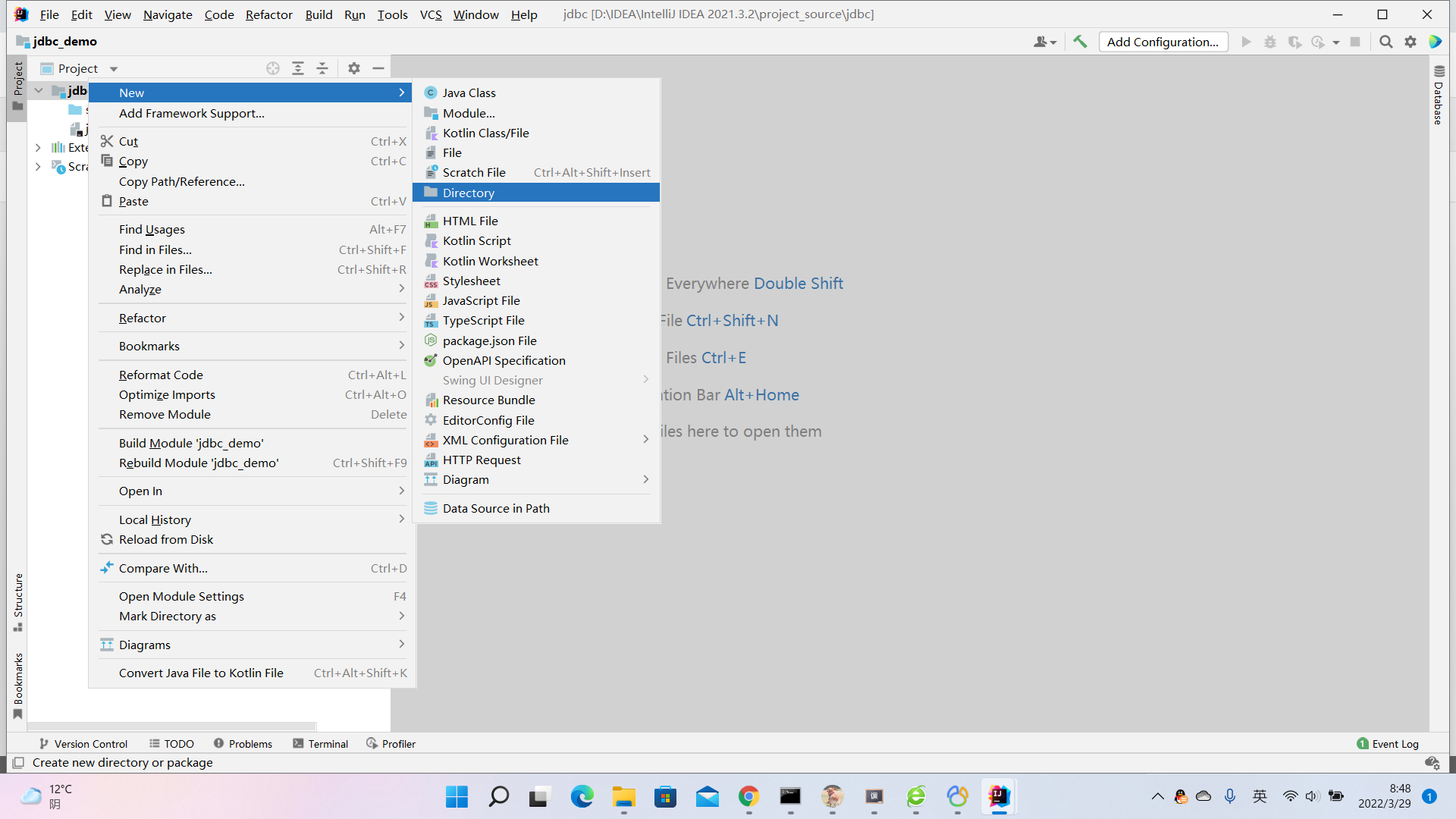Click Select Opened File target icon
Image resolution: width=1456 pixels, height=819 pixels.
[273, 68]
